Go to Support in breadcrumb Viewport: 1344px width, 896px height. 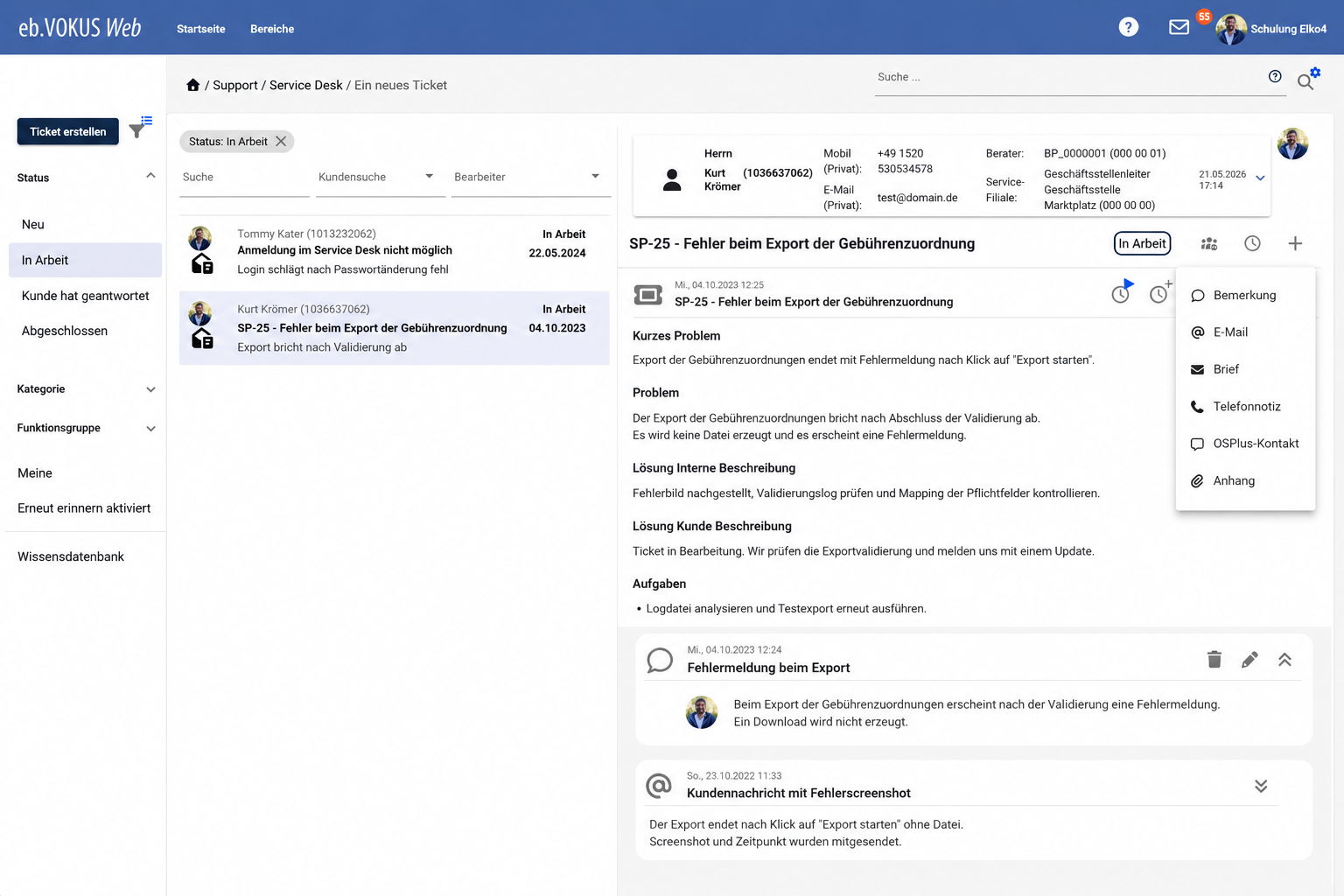pyautogui.click(x=235, y=85)
